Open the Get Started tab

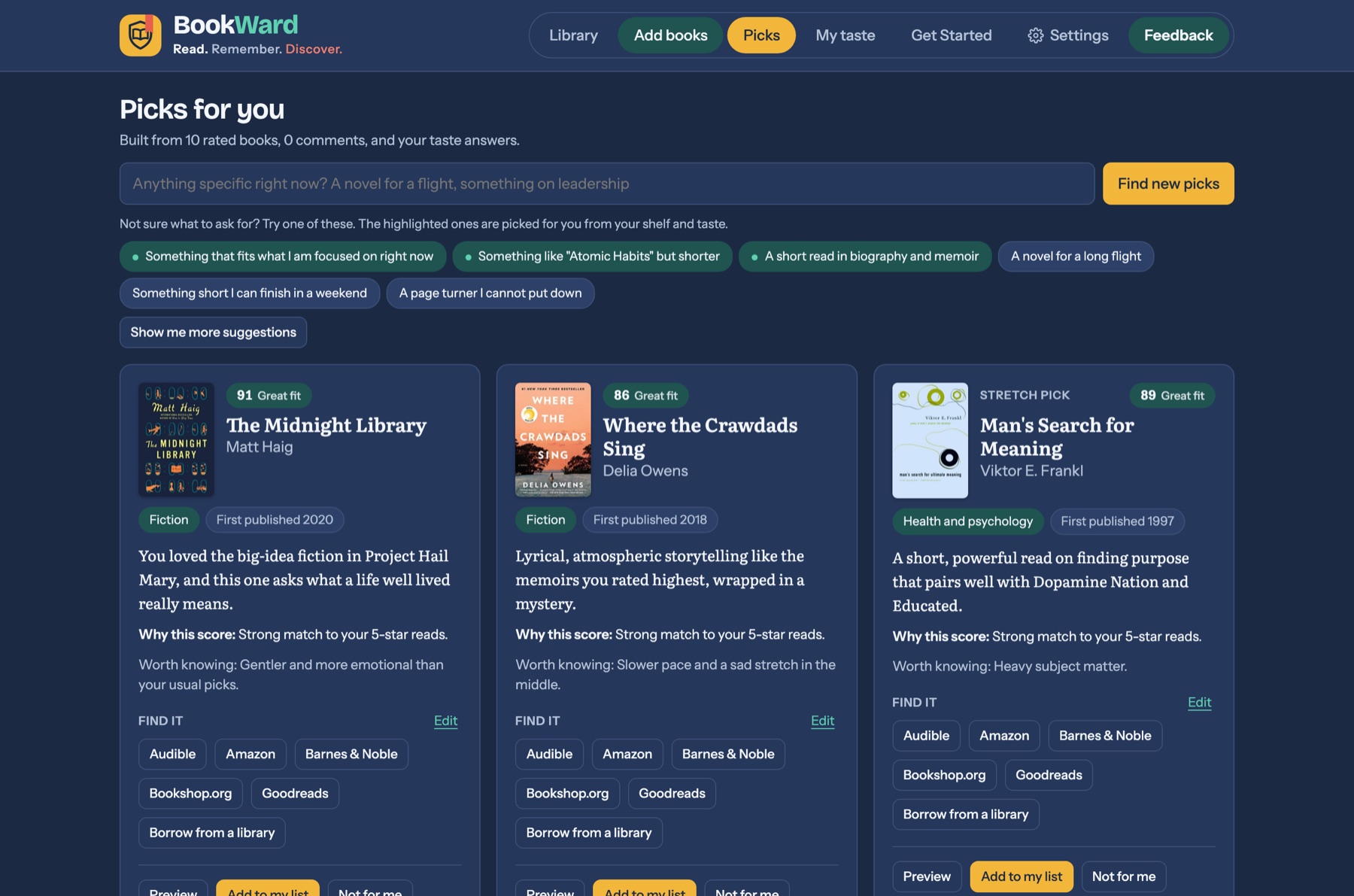951,35
